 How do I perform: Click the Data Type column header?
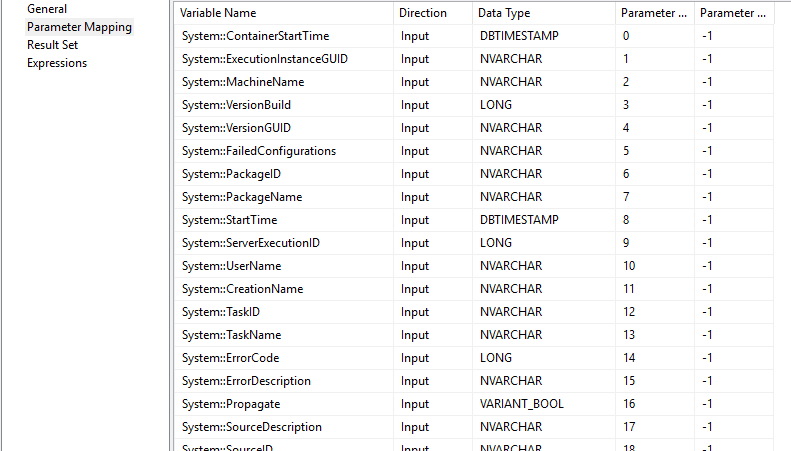coord(544,13)
